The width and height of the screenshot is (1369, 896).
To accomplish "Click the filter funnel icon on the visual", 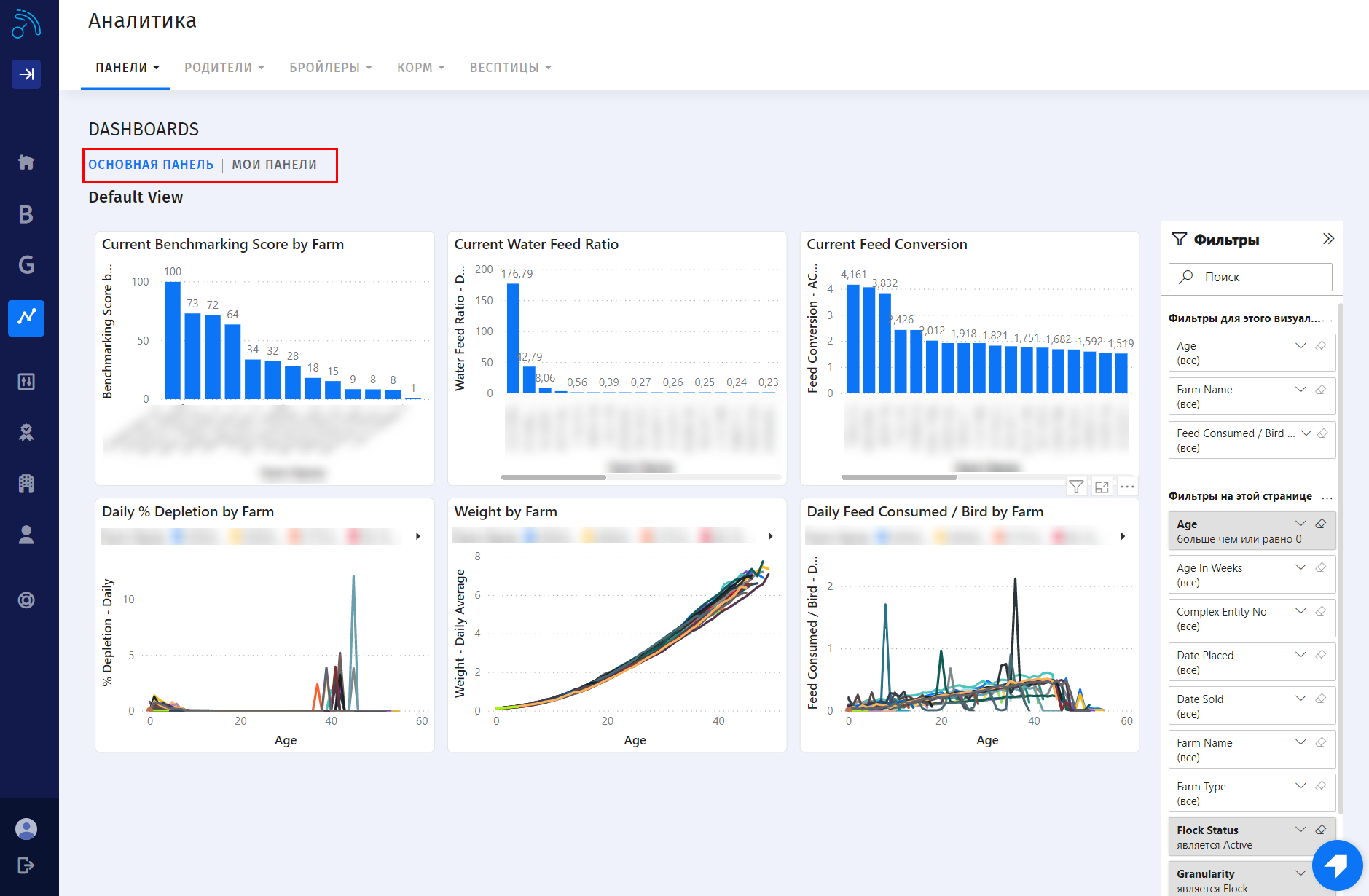I will pos(1076,487).
